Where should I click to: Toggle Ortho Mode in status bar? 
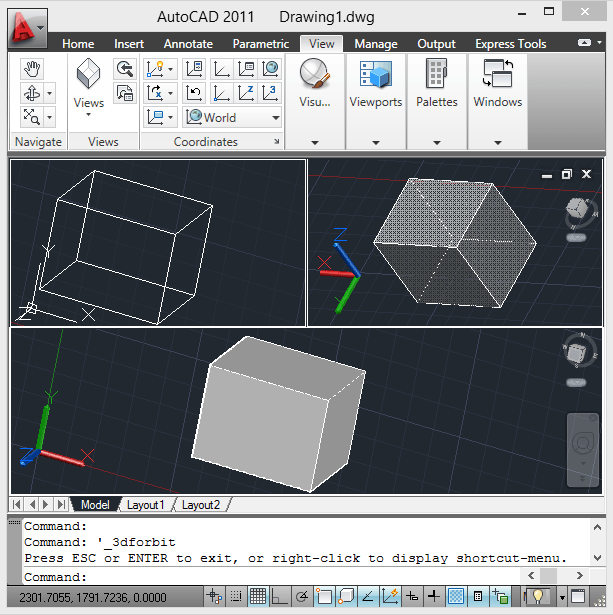click(279, 597)
